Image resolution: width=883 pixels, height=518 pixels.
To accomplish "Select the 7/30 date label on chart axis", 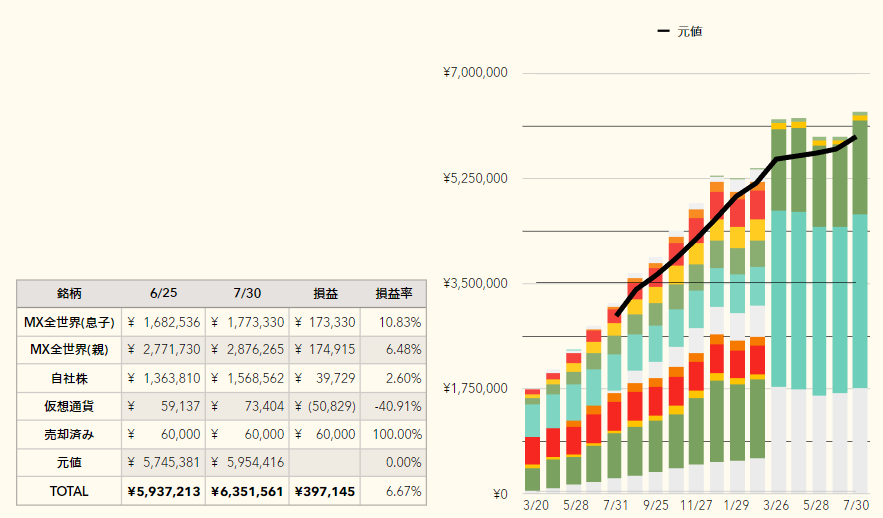I will coord(856,505).
